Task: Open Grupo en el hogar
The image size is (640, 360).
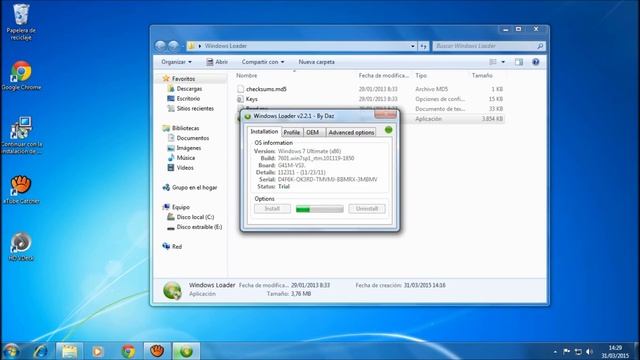Action: (190, 187)
